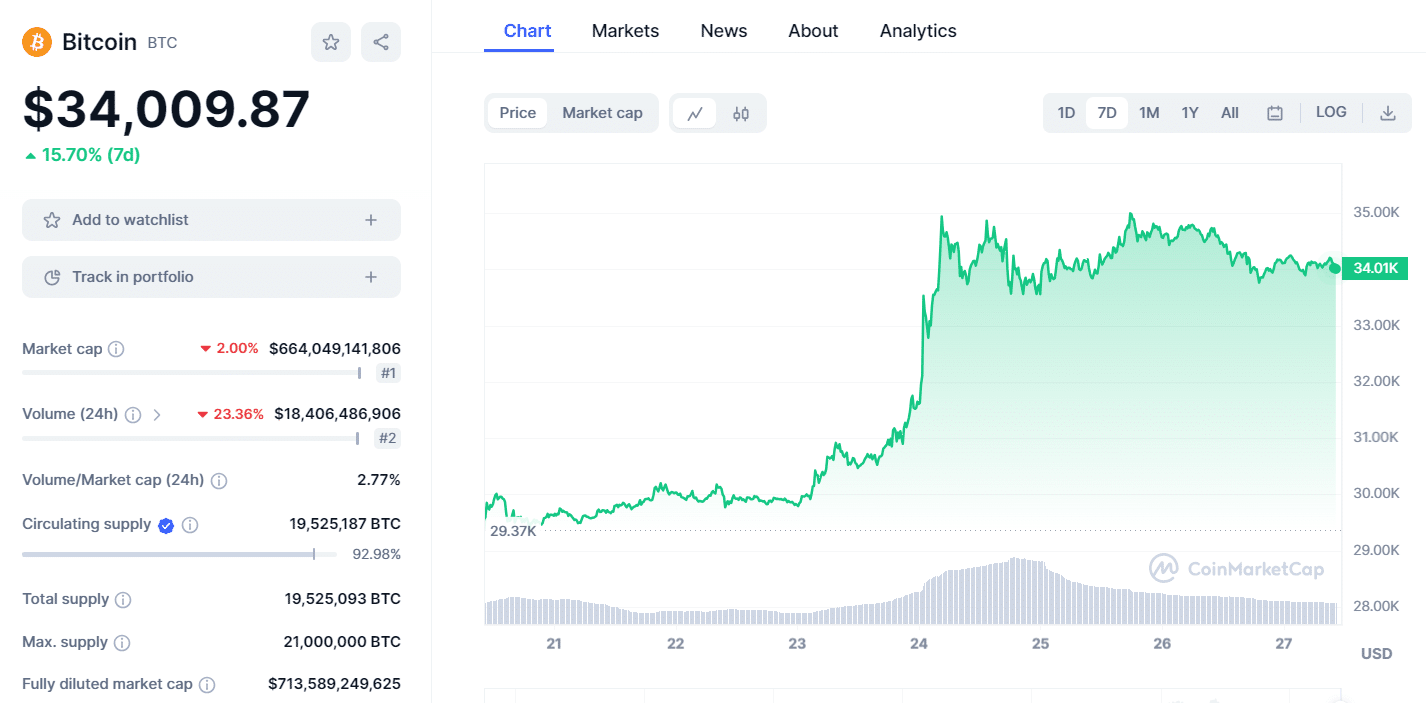The image size is (1426, 703).
Task: Click the verified circulating supply checkmark
Action: pos(165,525)
